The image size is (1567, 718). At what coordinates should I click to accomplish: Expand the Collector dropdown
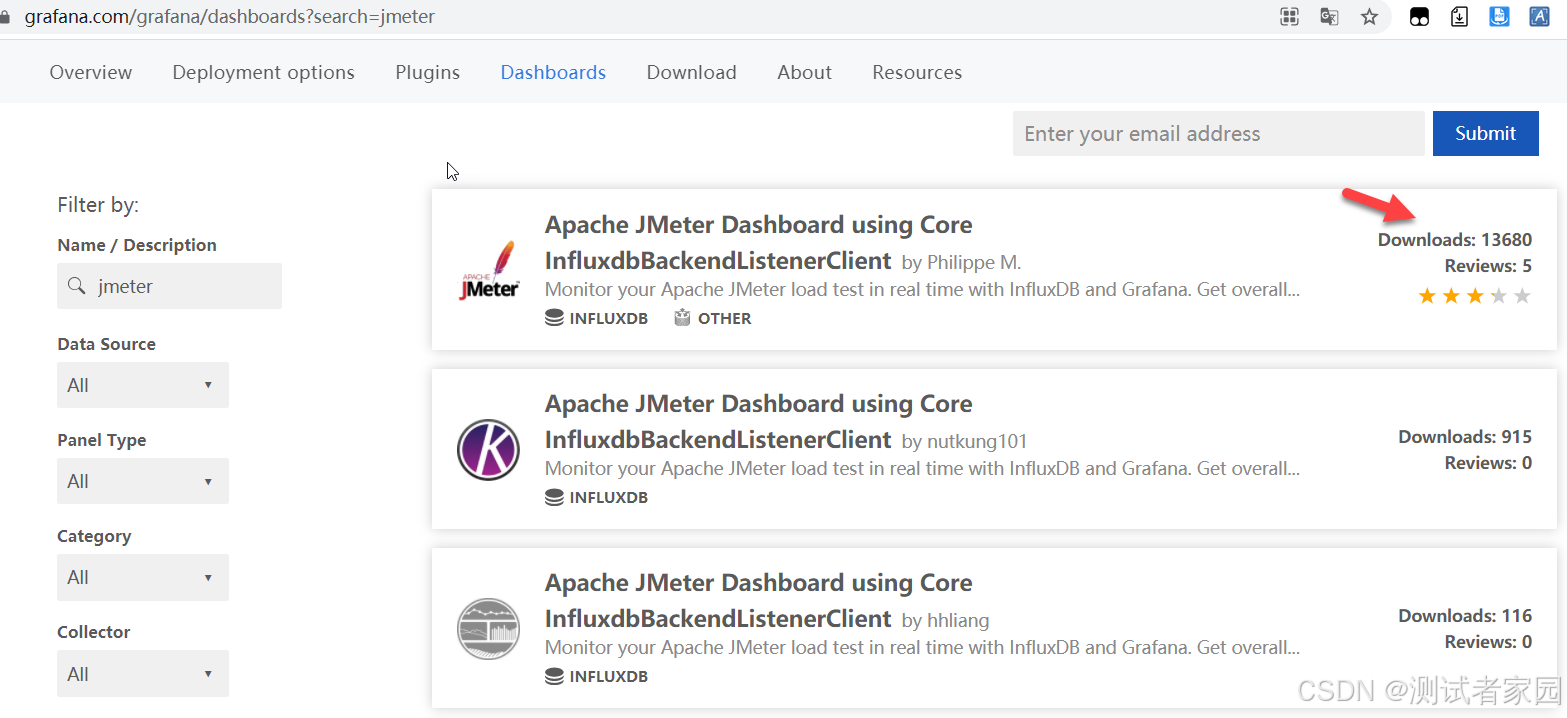pos(143,674)
